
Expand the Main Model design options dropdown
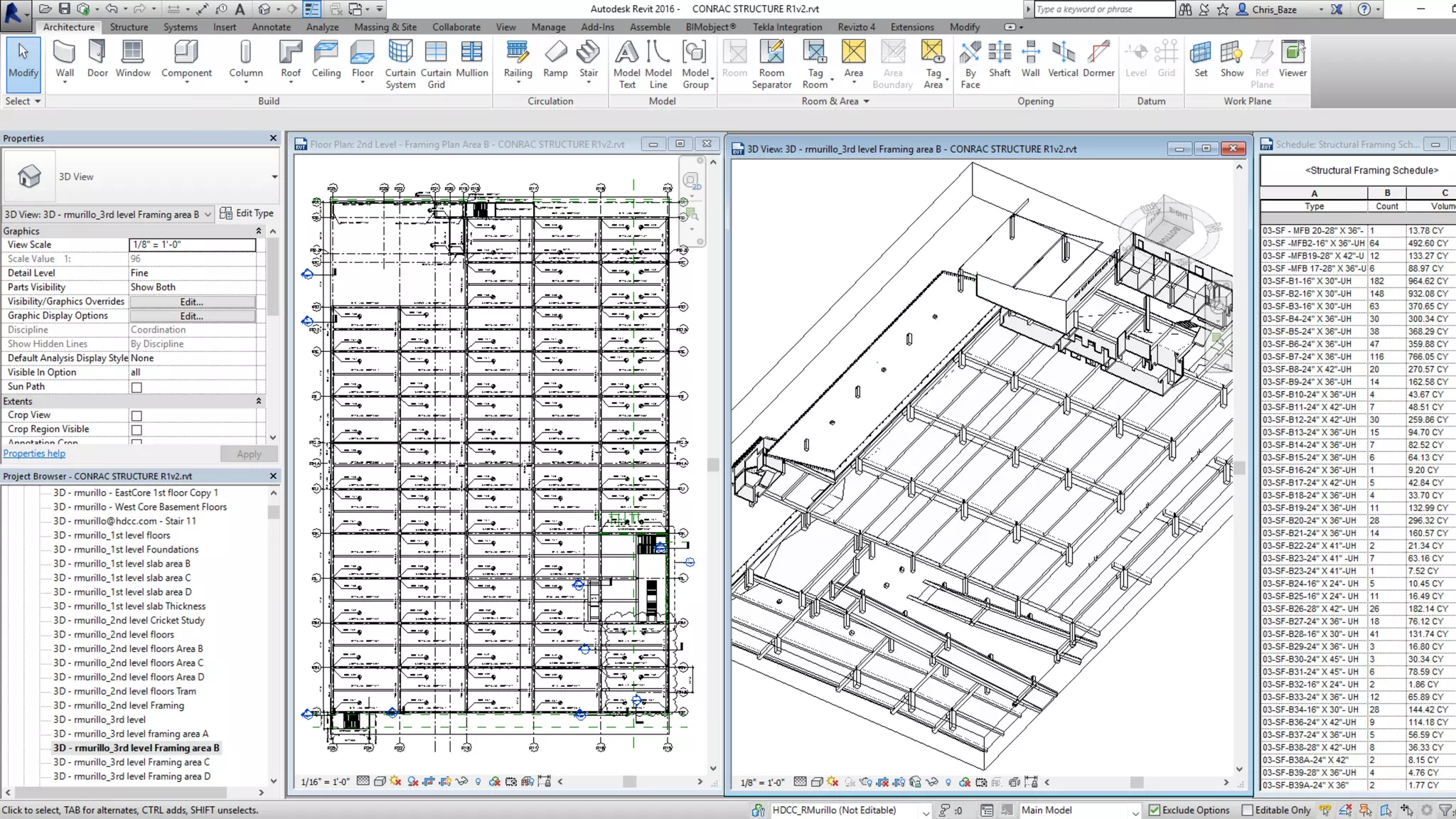tap(1135, 811)
